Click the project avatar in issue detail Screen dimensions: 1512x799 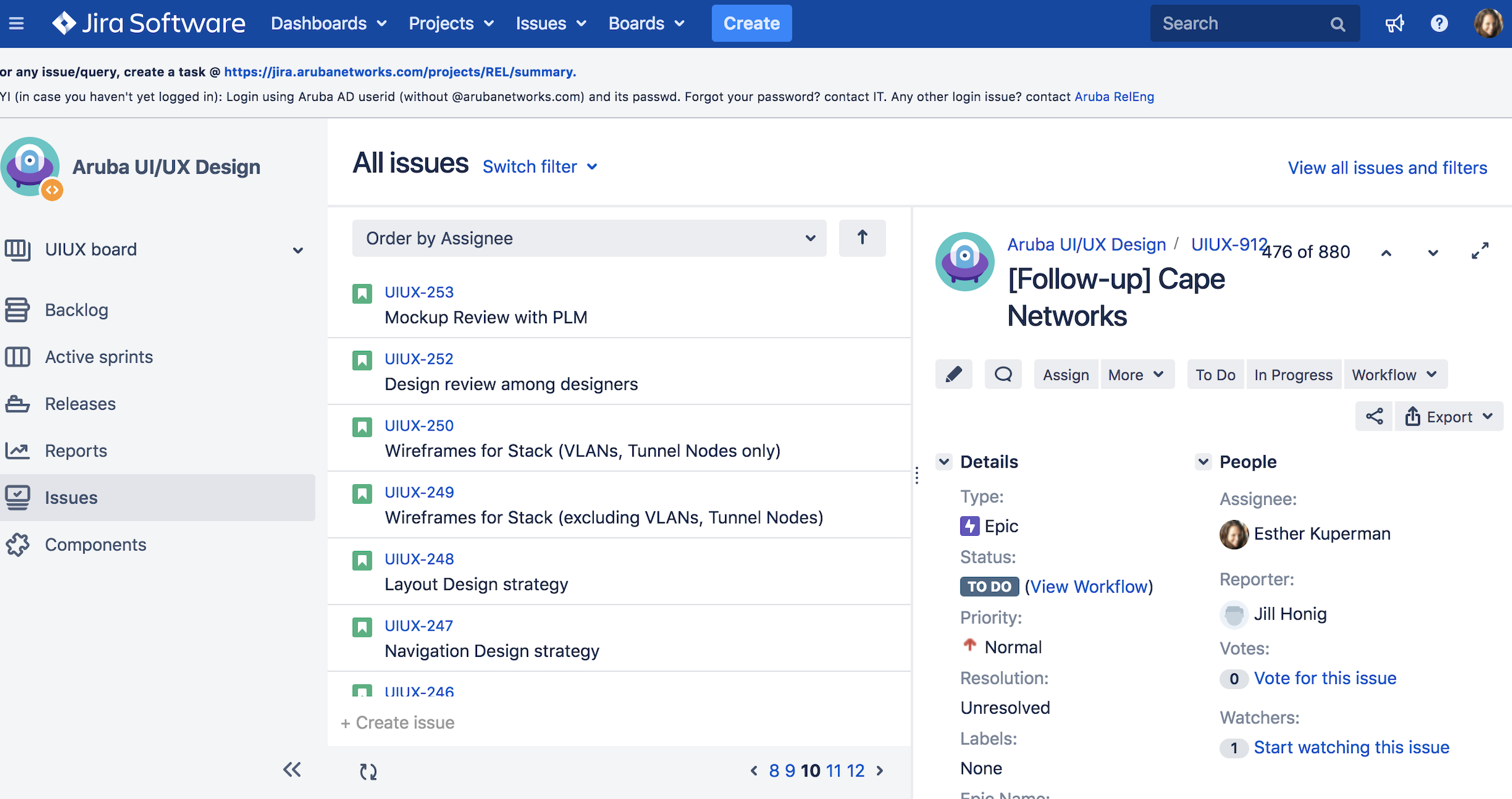(x=965, y=261)
